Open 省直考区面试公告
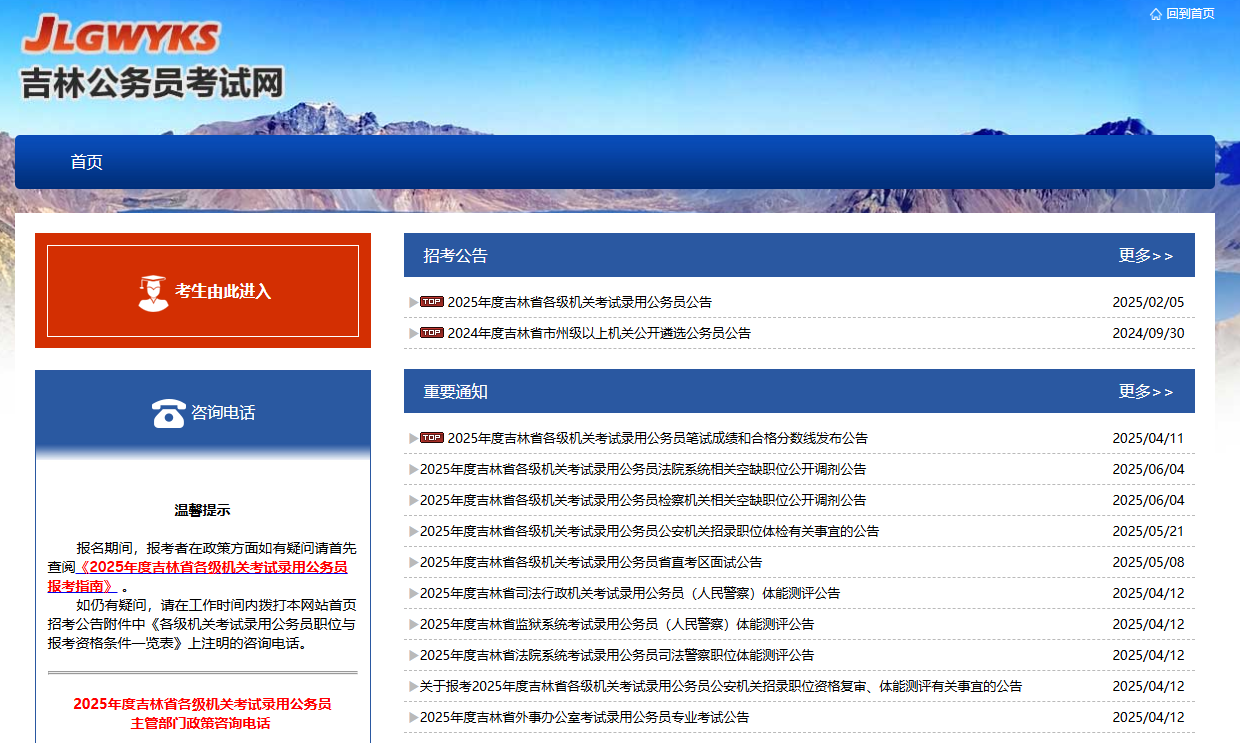Screen dimensions: 1240x743 coord(590,562)
